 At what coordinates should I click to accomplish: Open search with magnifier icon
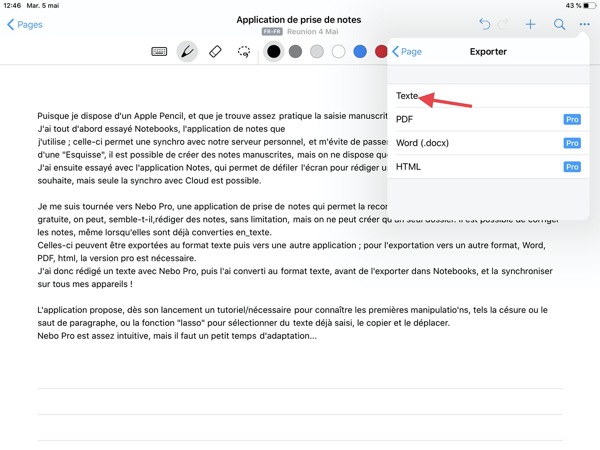pyautogui.click(x=559, y=24)
